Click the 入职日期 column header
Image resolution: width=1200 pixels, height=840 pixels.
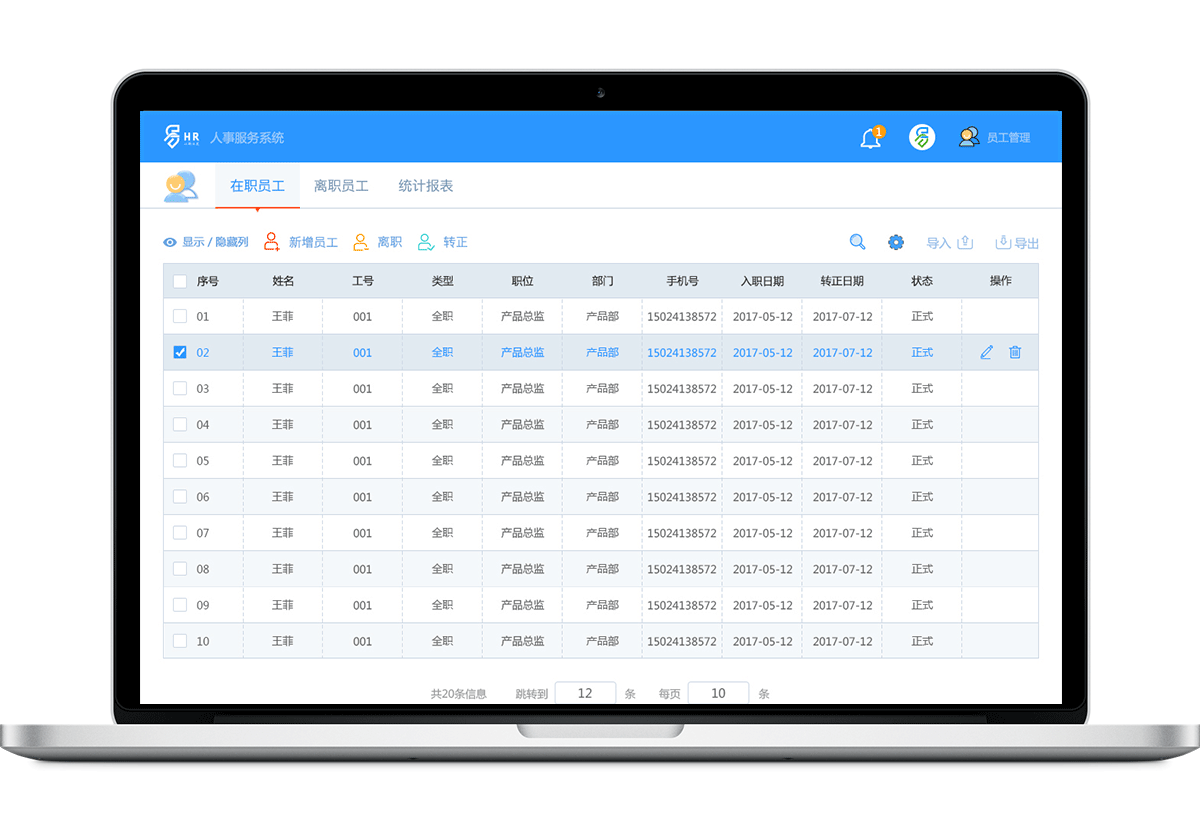coord(762,281)
